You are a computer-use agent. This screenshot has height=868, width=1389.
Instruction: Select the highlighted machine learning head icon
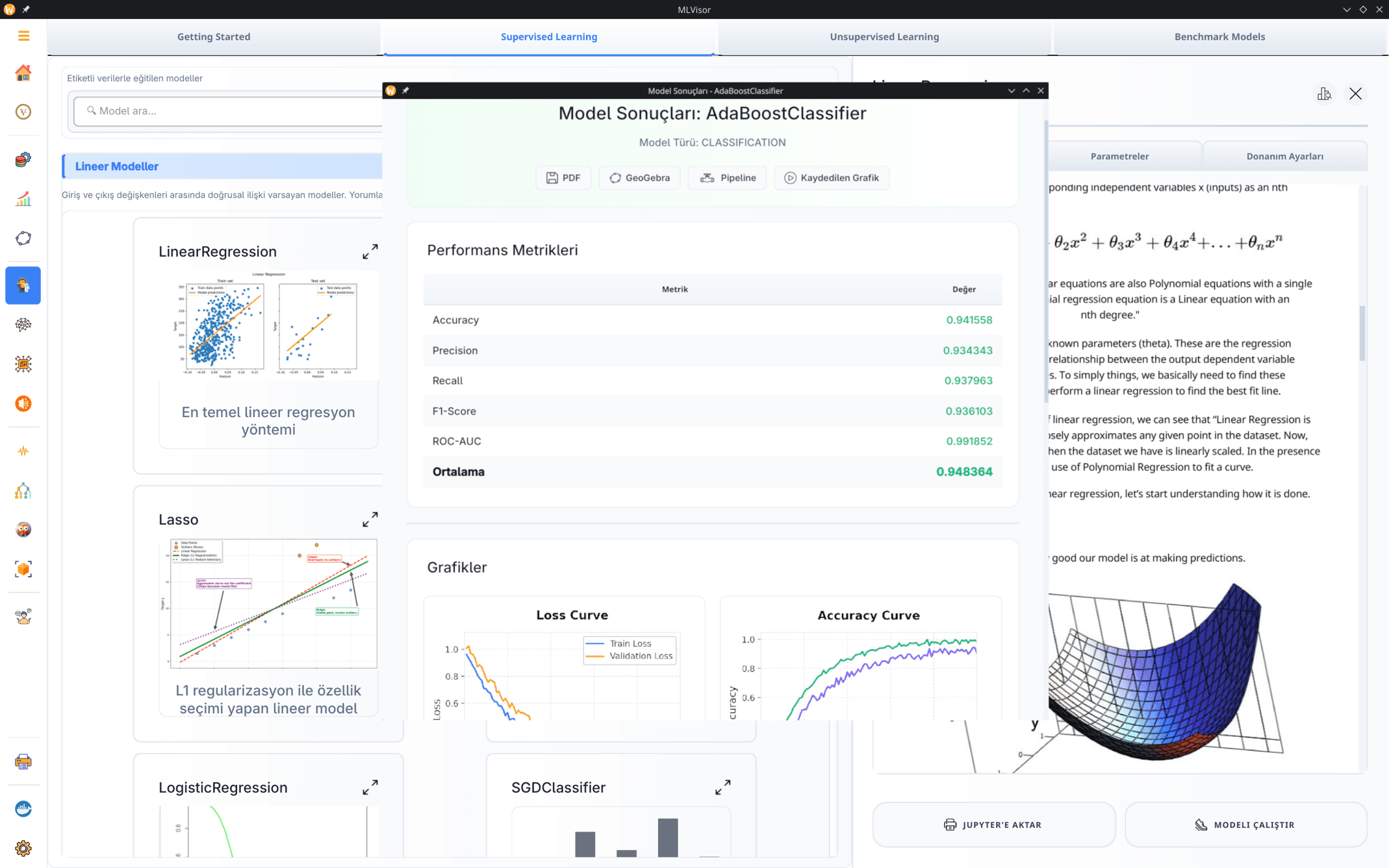tap(23, 285)
